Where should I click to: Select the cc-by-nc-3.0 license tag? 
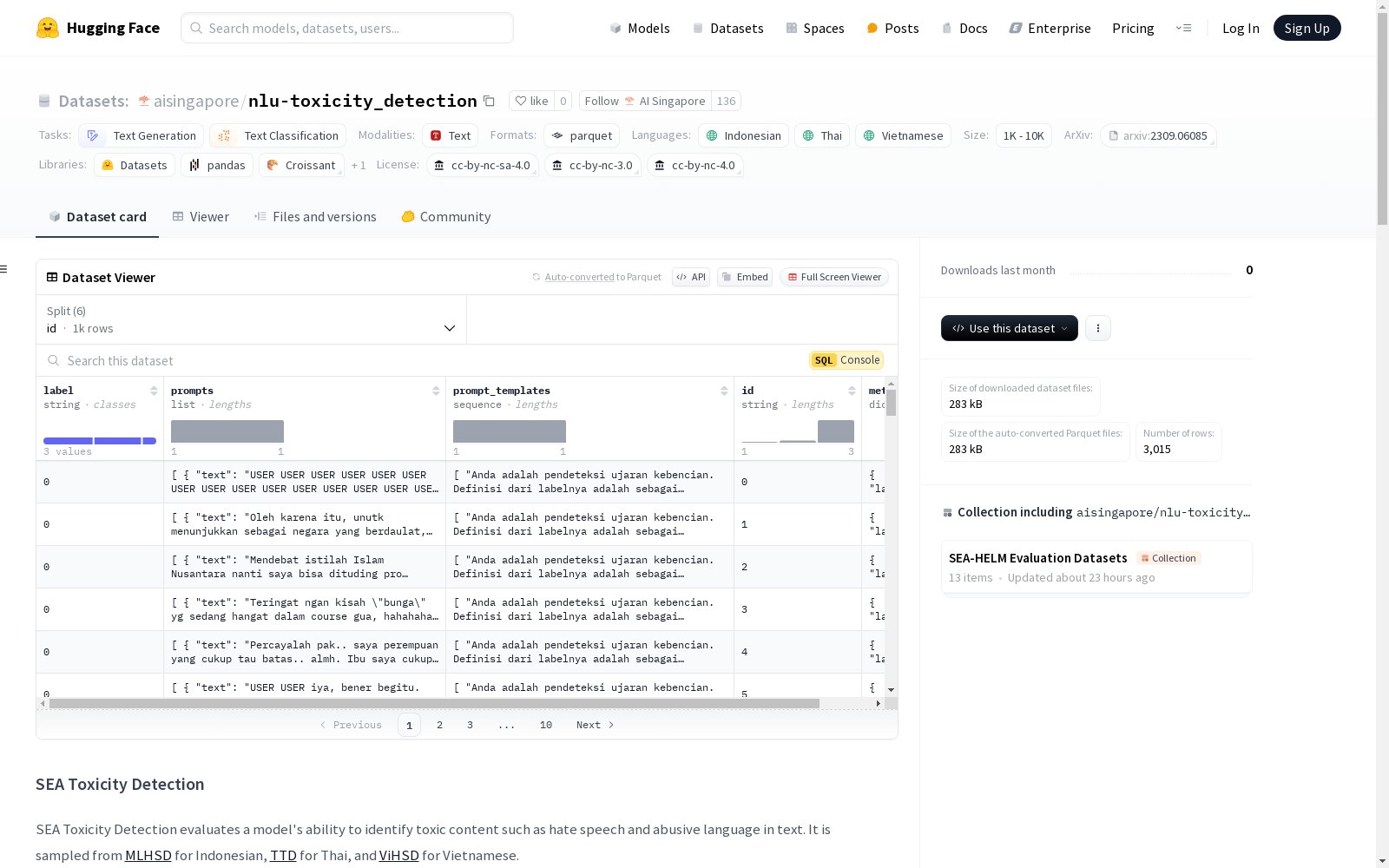[x=593, y=165]
